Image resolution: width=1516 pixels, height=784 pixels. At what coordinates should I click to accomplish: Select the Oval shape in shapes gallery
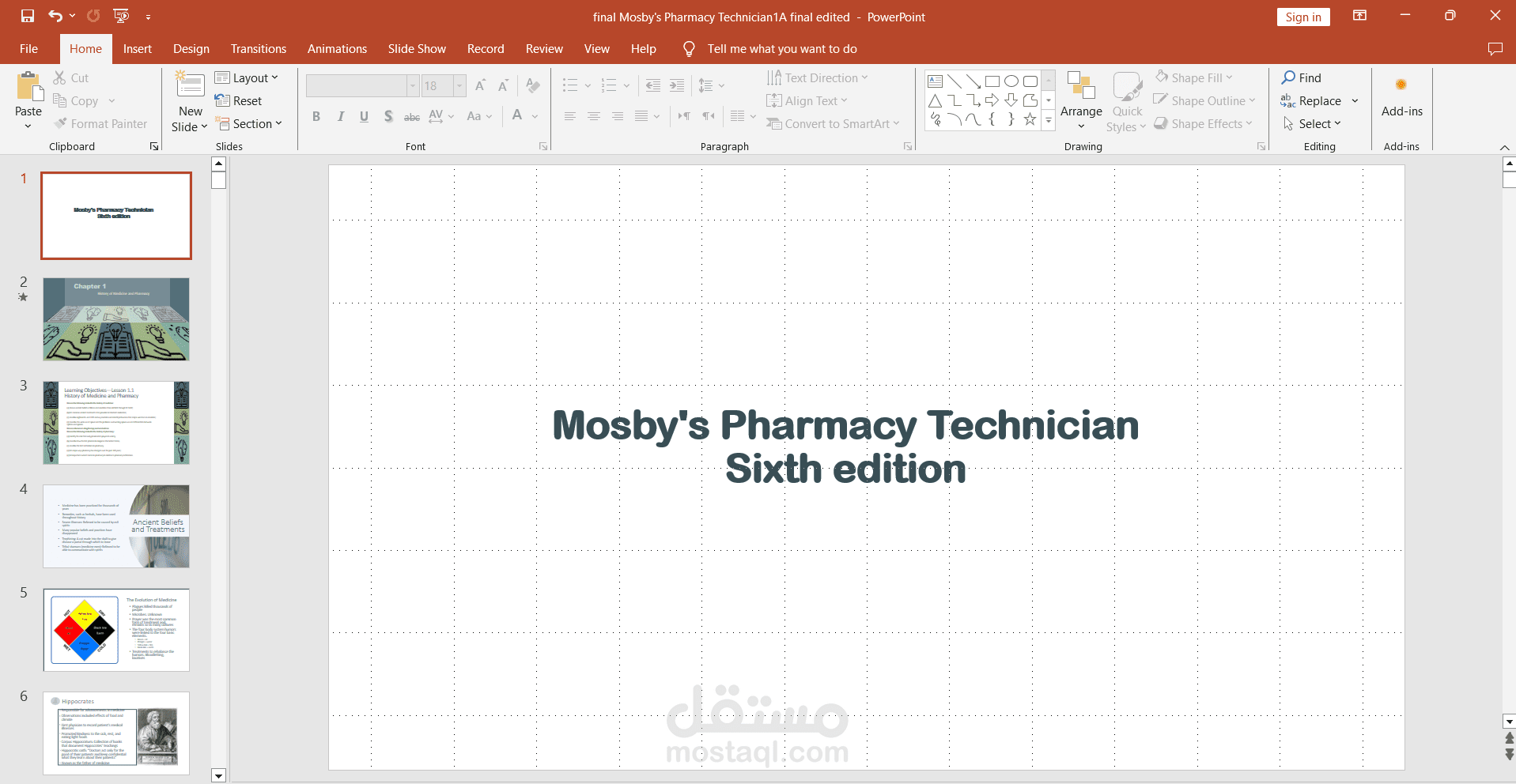[x=1011, y=81]
